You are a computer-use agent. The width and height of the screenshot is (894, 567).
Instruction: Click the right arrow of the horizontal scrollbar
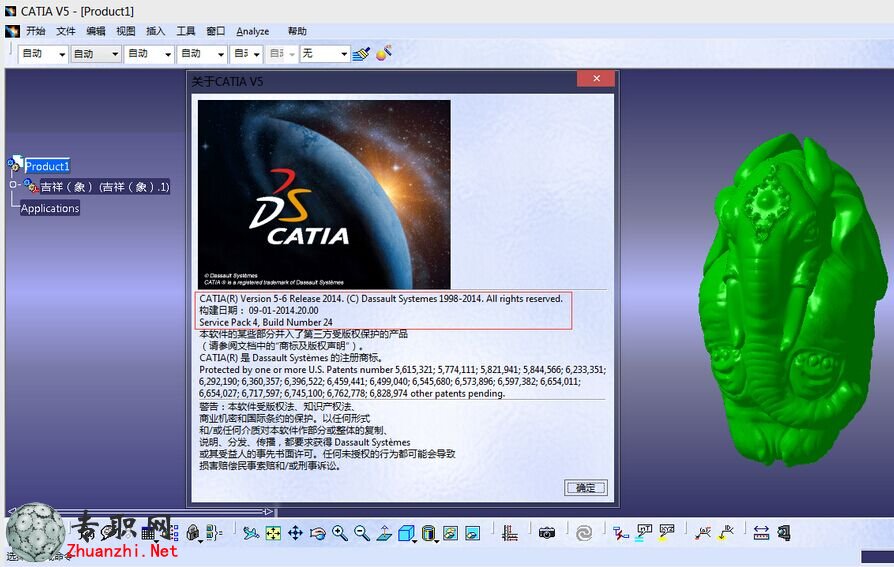[x=269, y=511]
